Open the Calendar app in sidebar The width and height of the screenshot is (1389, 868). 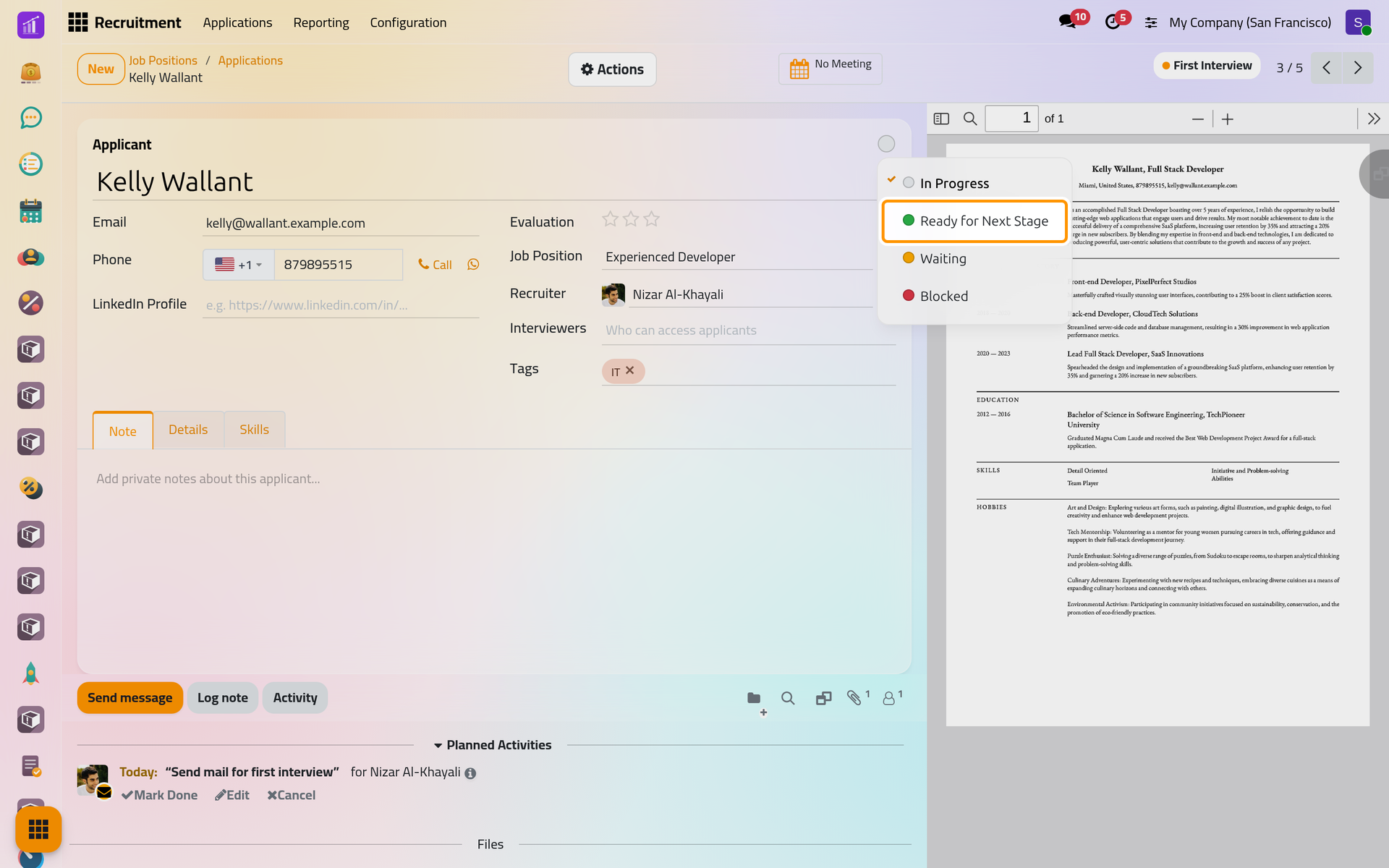(x=30, y=211)
